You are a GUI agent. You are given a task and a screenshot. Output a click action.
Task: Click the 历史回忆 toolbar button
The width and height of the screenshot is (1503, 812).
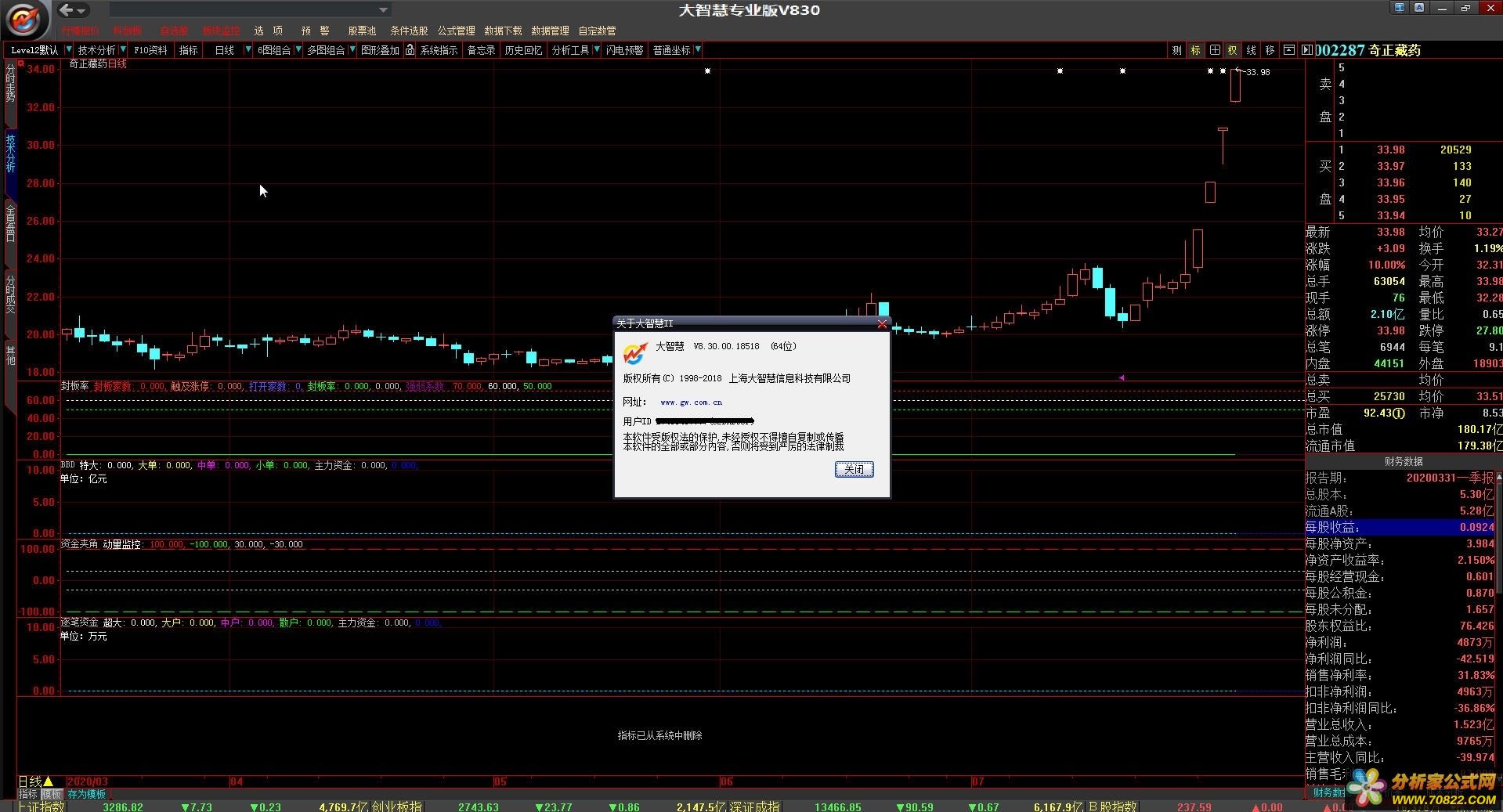coord(523,50)
